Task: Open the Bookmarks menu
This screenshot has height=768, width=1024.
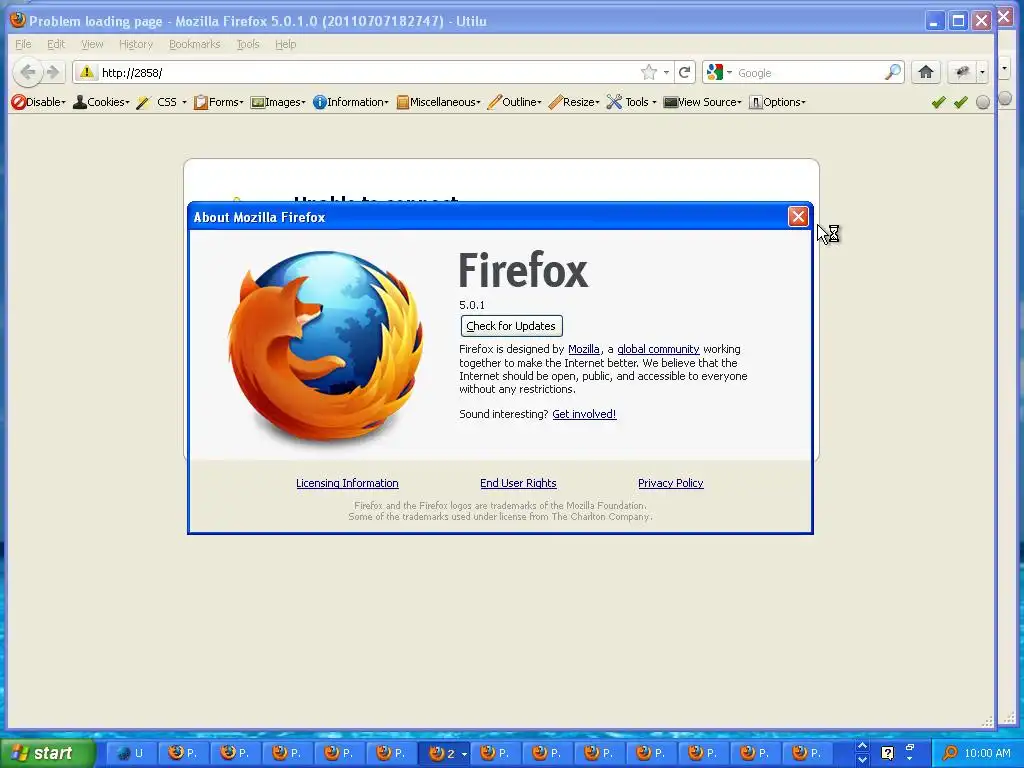Action: pos(195,44)
